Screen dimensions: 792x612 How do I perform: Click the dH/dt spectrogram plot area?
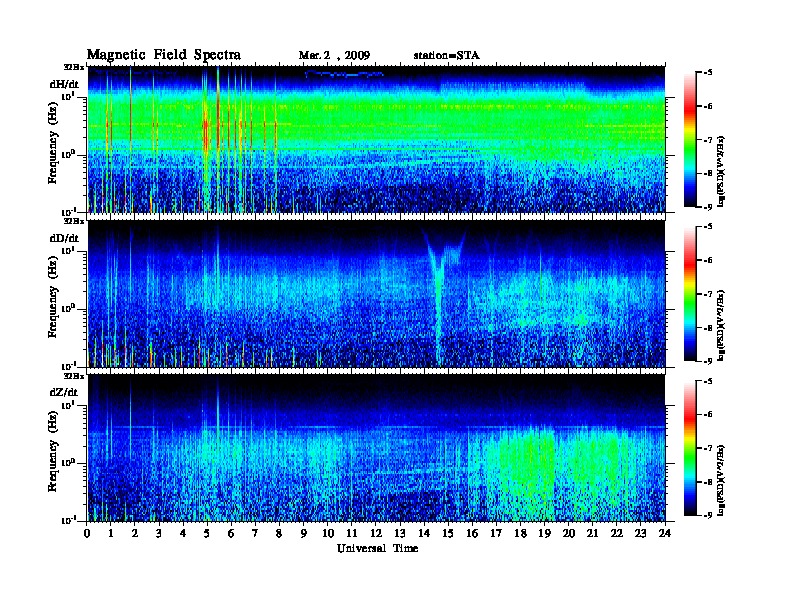pyautogui.click(x=376, y=139)
